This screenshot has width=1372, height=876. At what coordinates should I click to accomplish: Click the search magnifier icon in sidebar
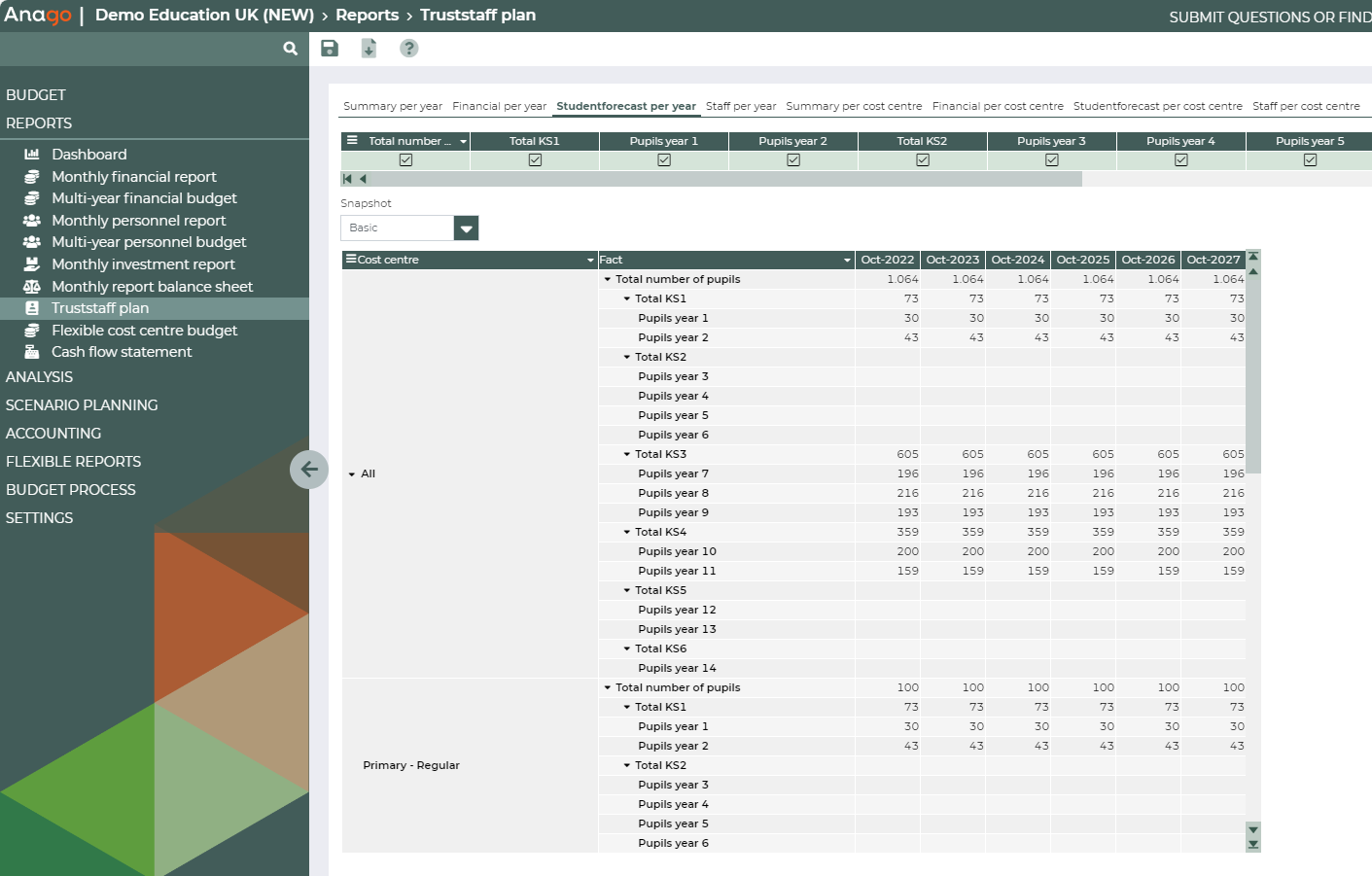[290, 49]
